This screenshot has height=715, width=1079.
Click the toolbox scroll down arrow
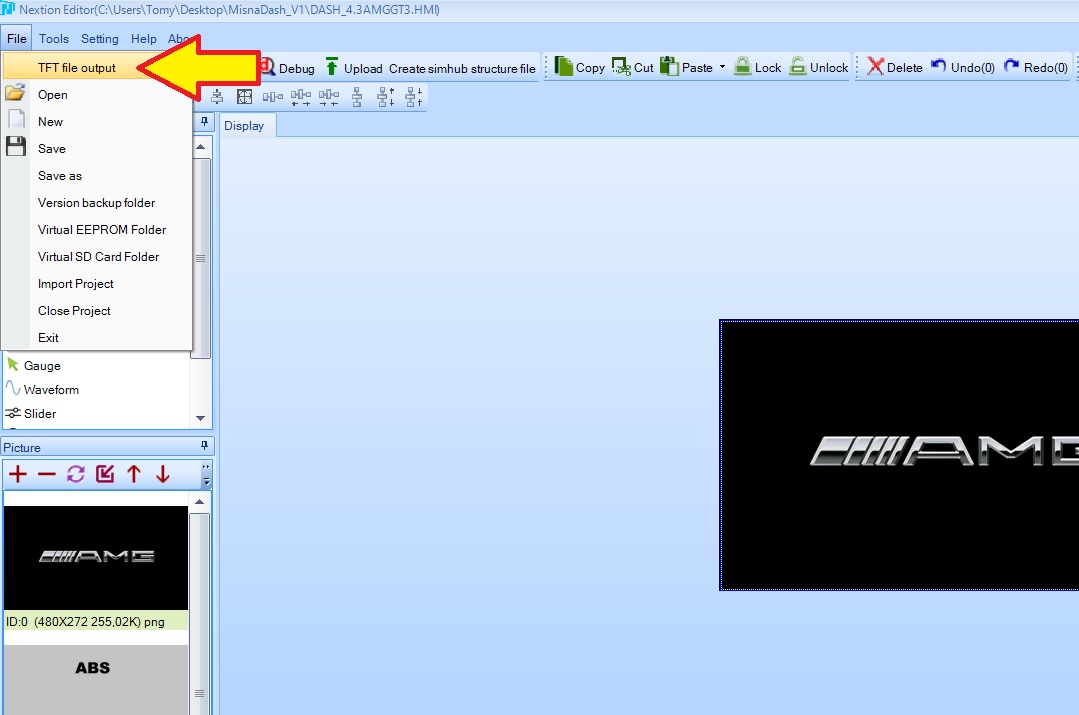click(201, 418)
